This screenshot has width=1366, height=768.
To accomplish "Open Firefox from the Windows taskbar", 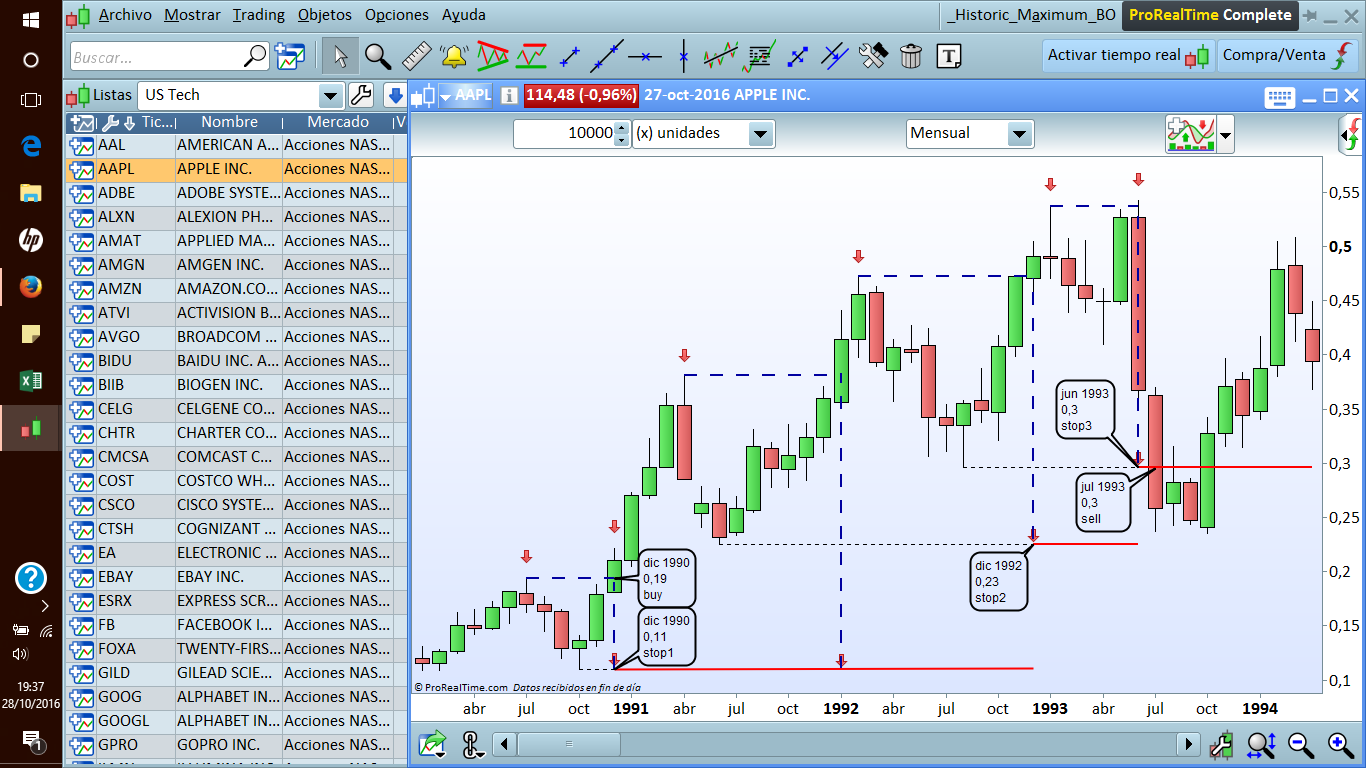I will (31, 286).
